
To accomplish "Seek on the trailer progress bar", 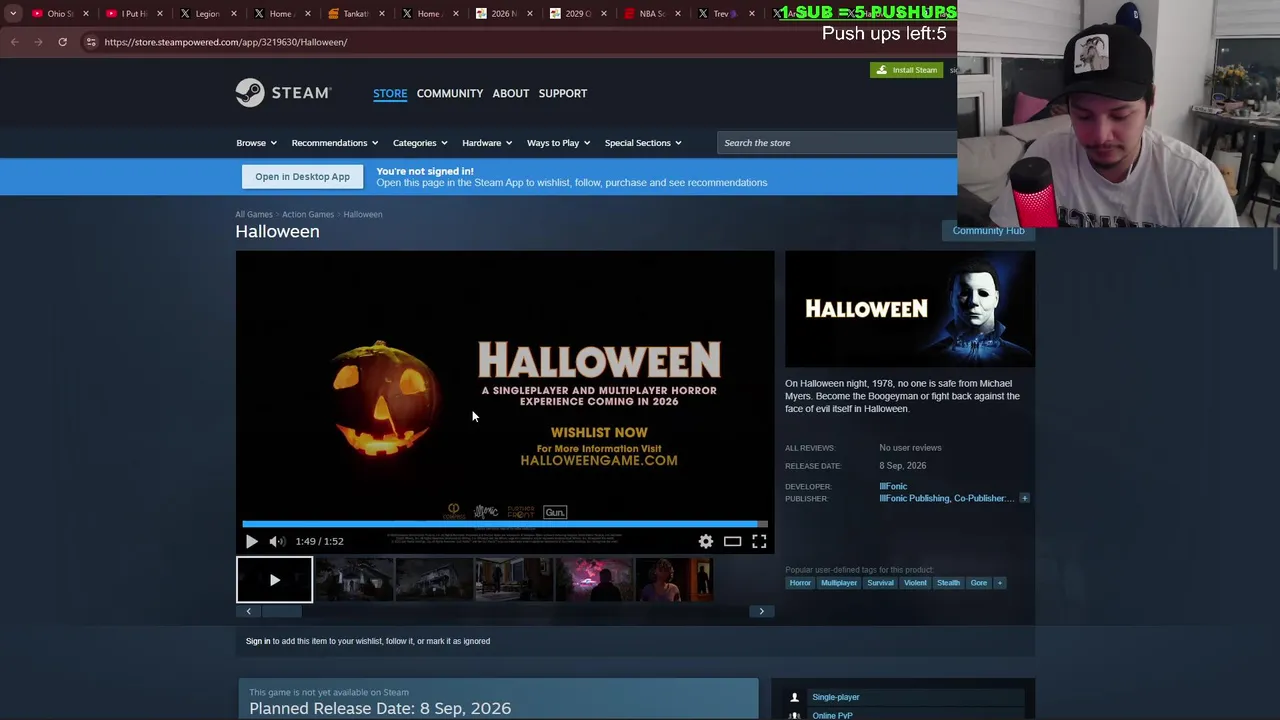I will [505, 523].
